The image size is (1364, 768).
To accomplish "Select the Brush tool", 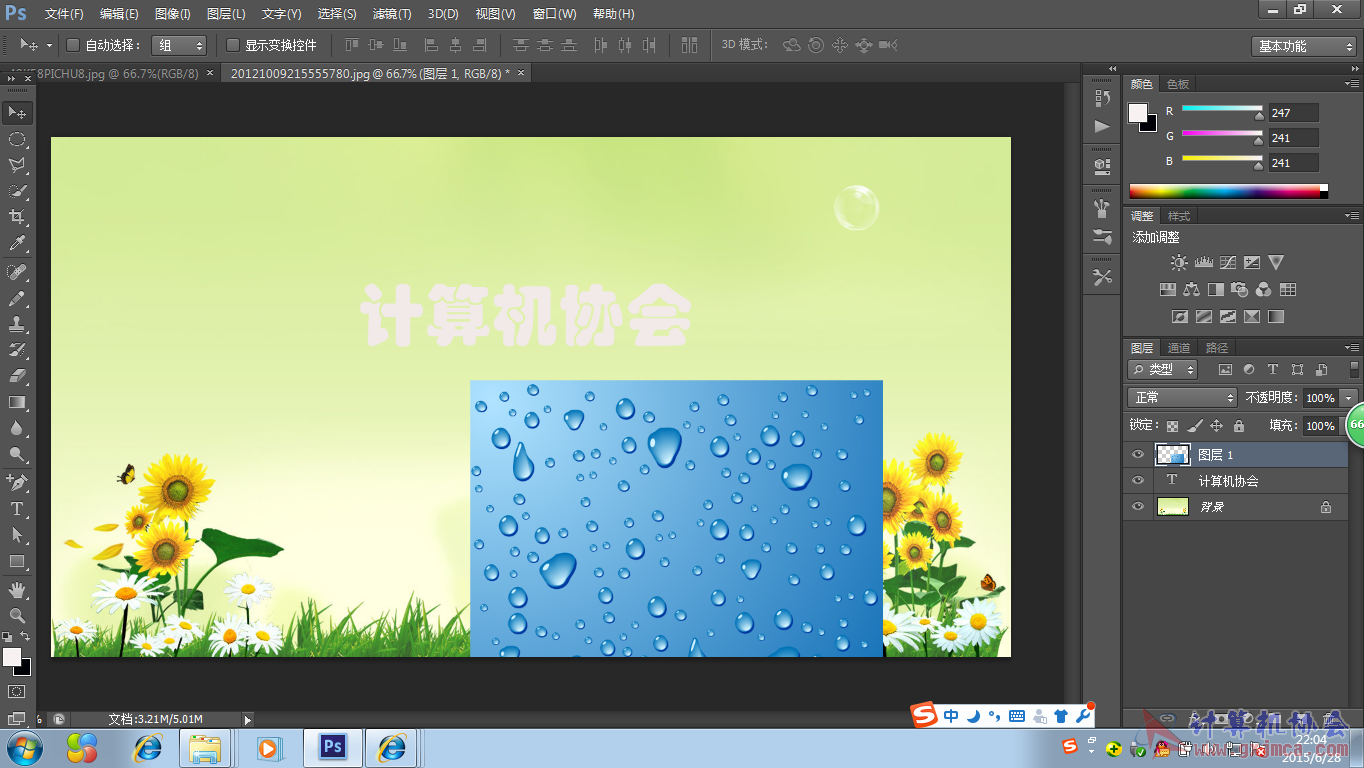I will pos(17,298).
